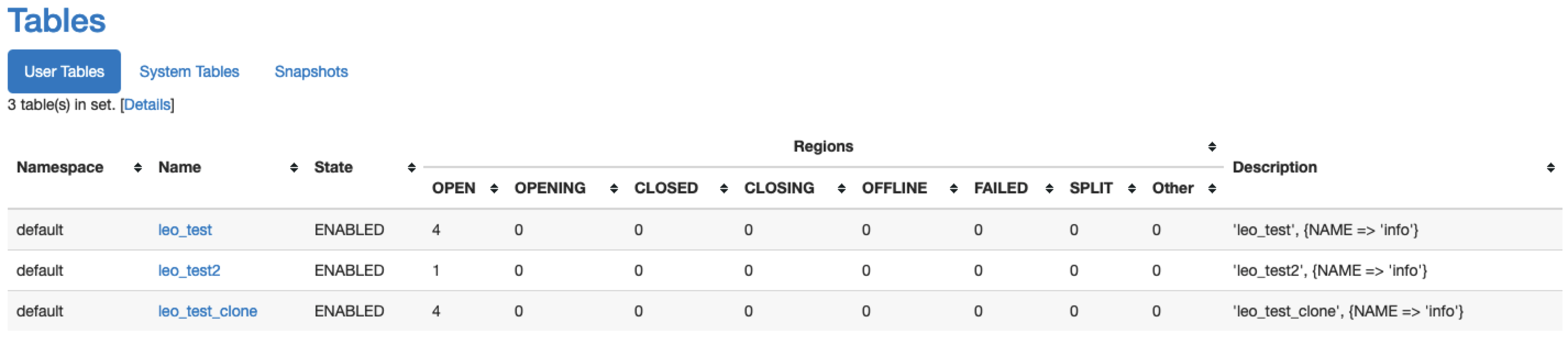This screenshot has height=356, width=1568.
Task: Open the leo_test2 table link
Action: [x=189, y=270]
